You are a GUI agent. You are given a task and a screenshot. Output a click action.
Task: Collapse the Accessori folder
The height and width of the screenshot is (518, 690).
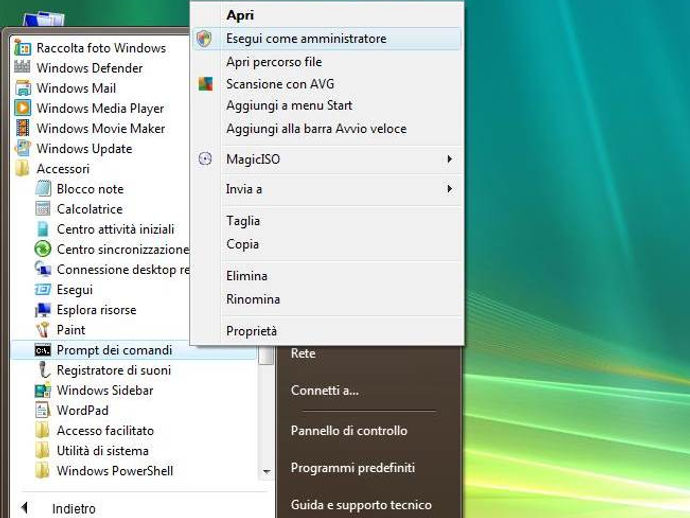63,169
